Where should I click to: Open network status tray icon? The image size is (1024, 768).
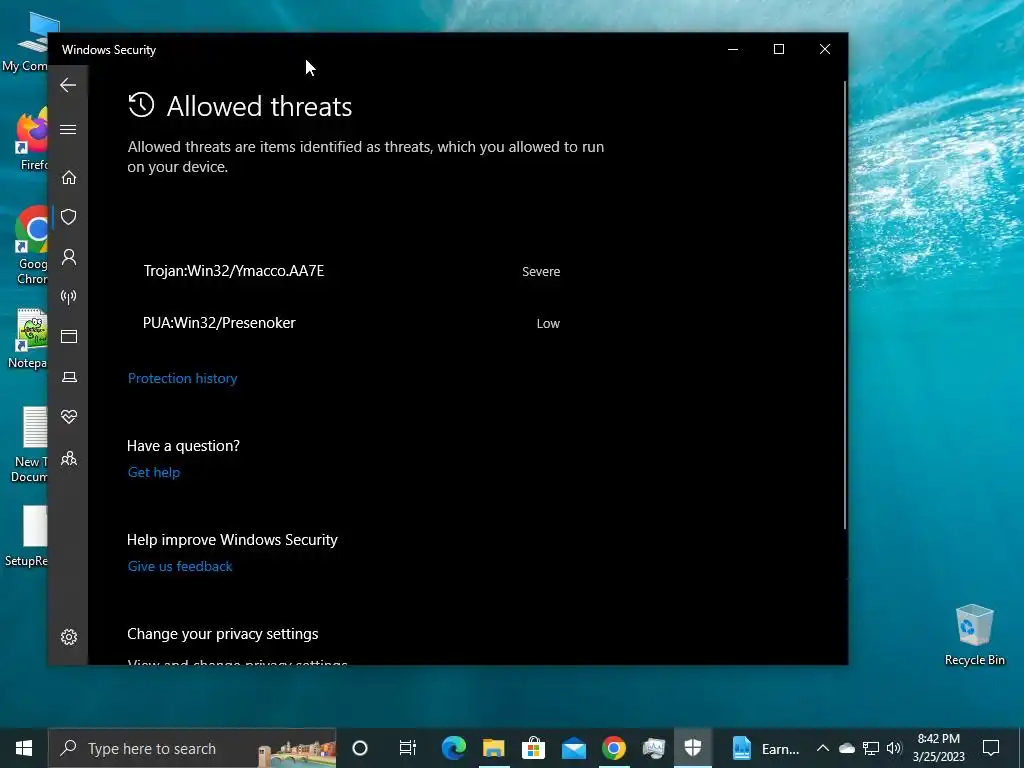click(871, 748)
